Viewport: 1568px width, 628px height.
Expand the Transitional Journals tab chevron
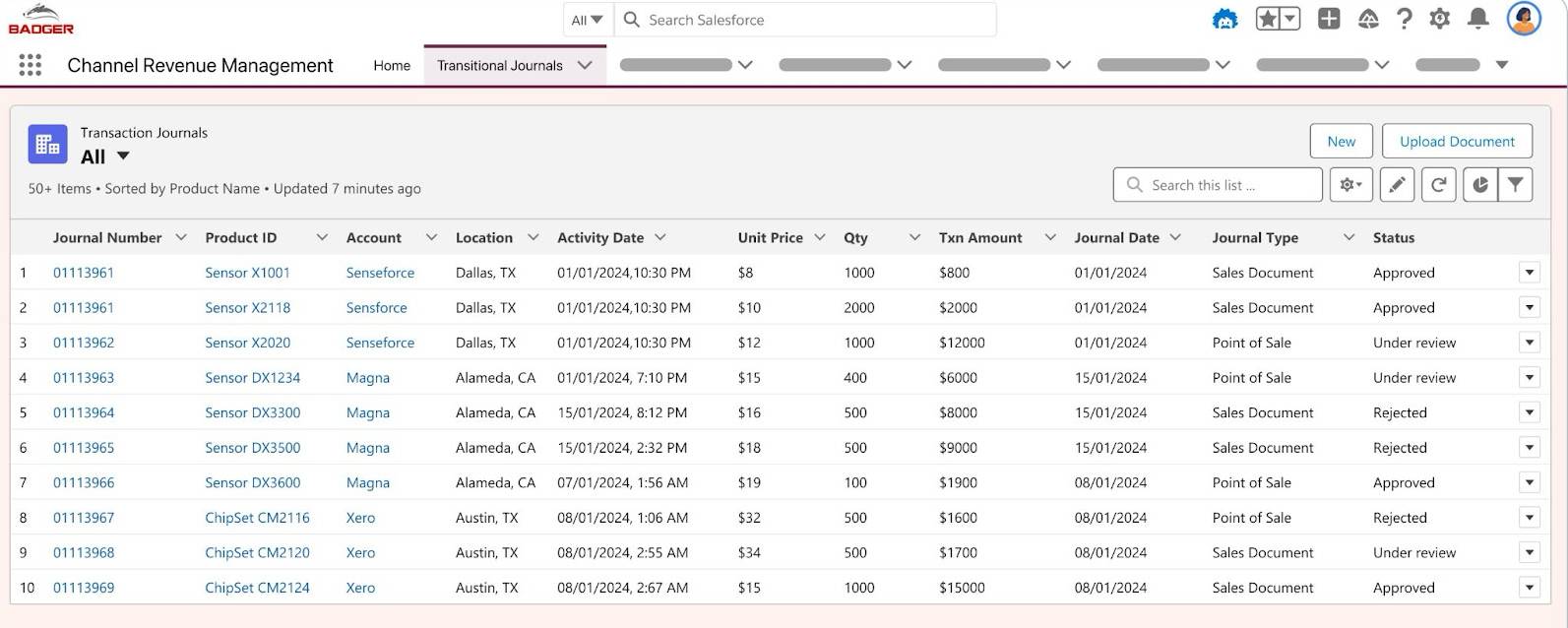585,65
